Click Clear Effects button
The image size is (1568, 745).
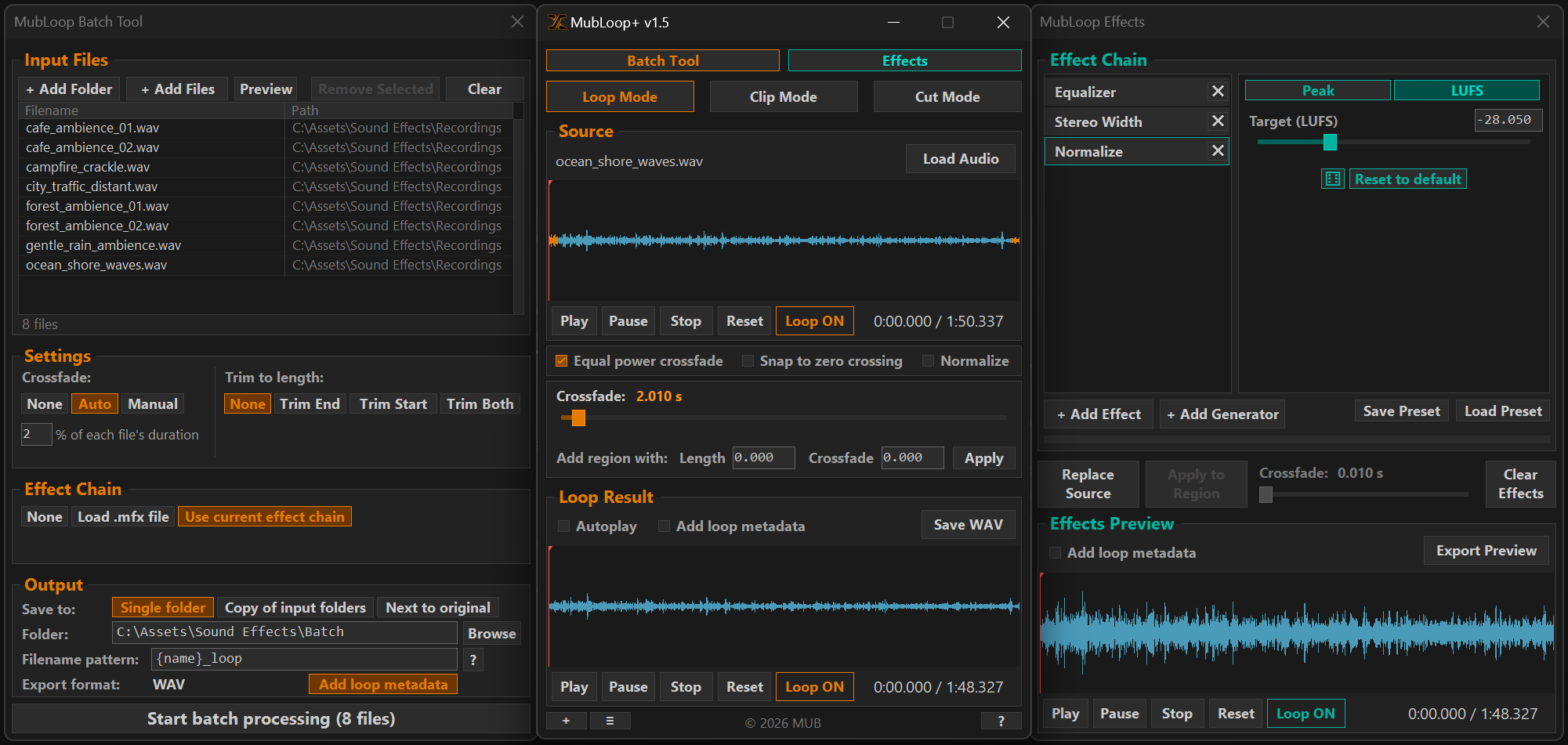1520,484
